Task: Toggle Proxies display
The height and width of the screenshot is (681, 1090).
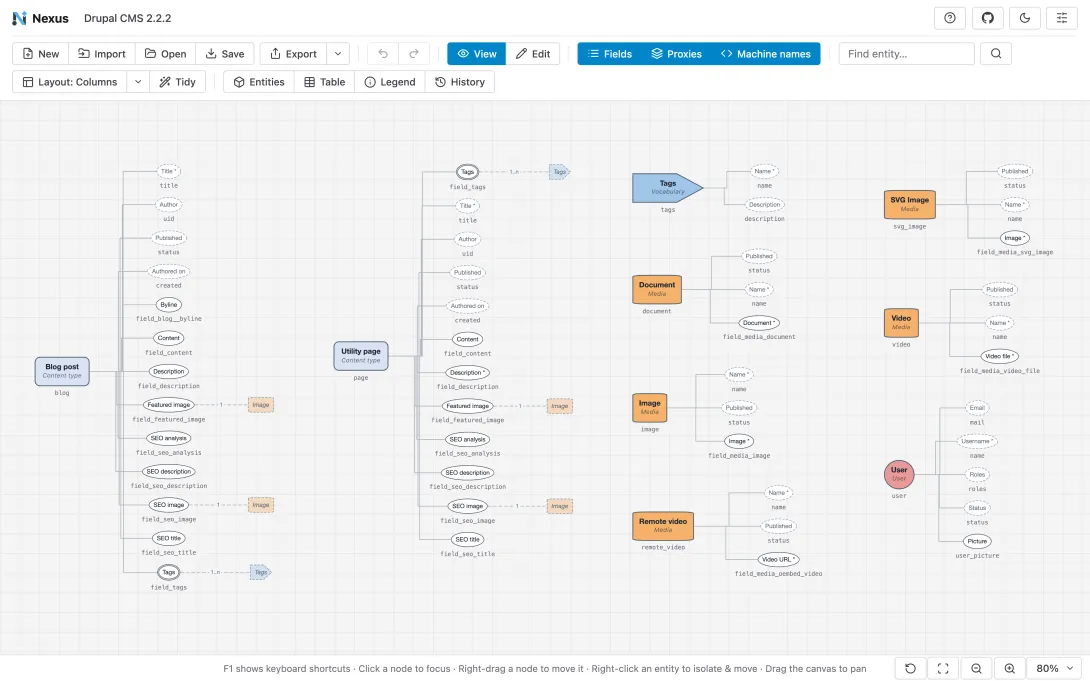Action: (676, 54)
